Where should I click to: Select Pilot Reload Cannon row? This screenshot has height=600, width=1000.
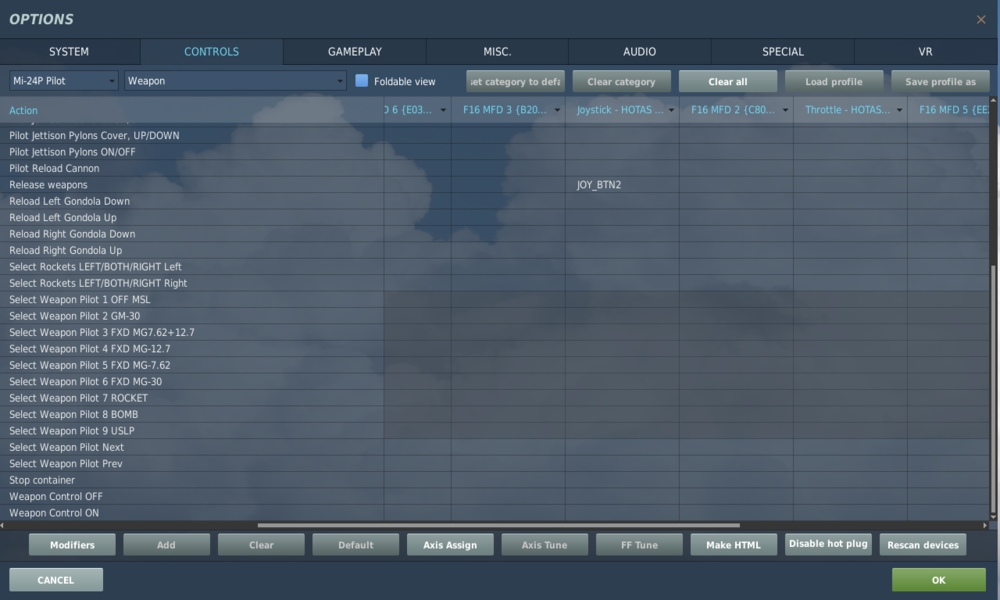click(191, 168)
